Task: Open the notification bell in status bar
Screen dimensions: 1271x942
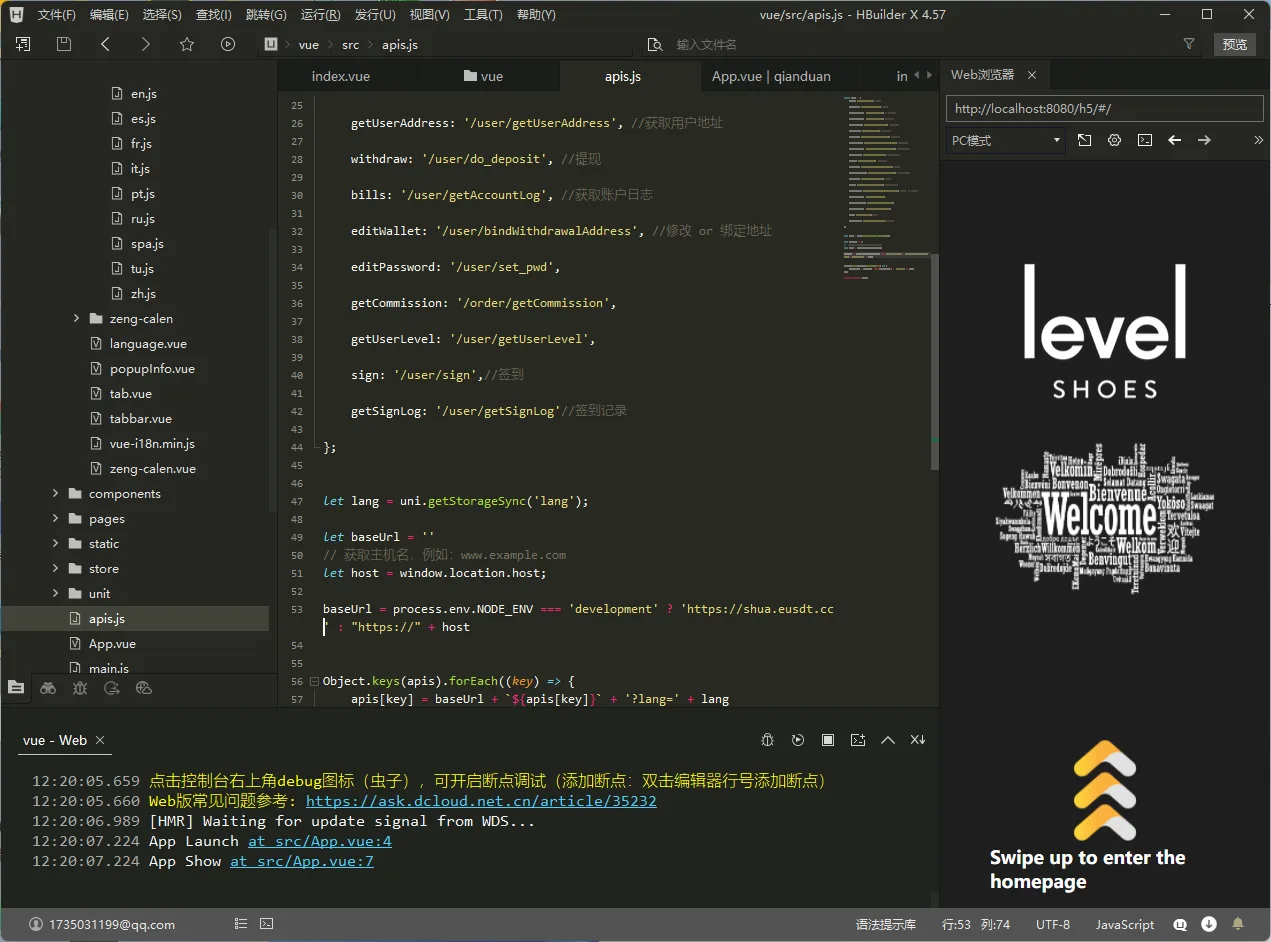Action: tap(1238, 924)
